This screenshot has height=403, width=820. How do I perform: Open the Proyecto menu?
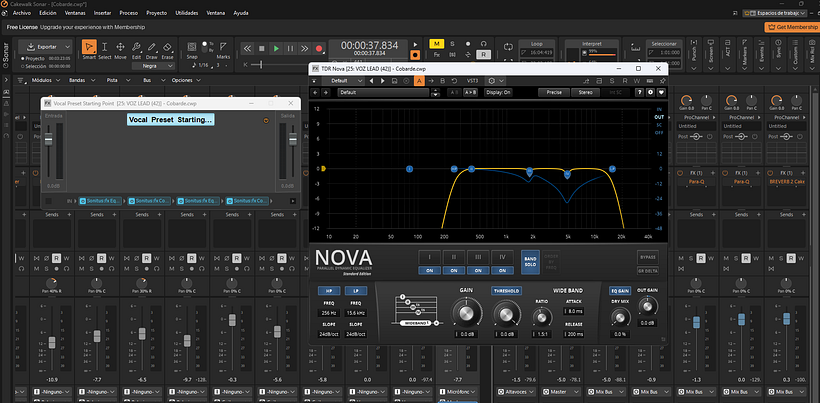pos(157,14)
